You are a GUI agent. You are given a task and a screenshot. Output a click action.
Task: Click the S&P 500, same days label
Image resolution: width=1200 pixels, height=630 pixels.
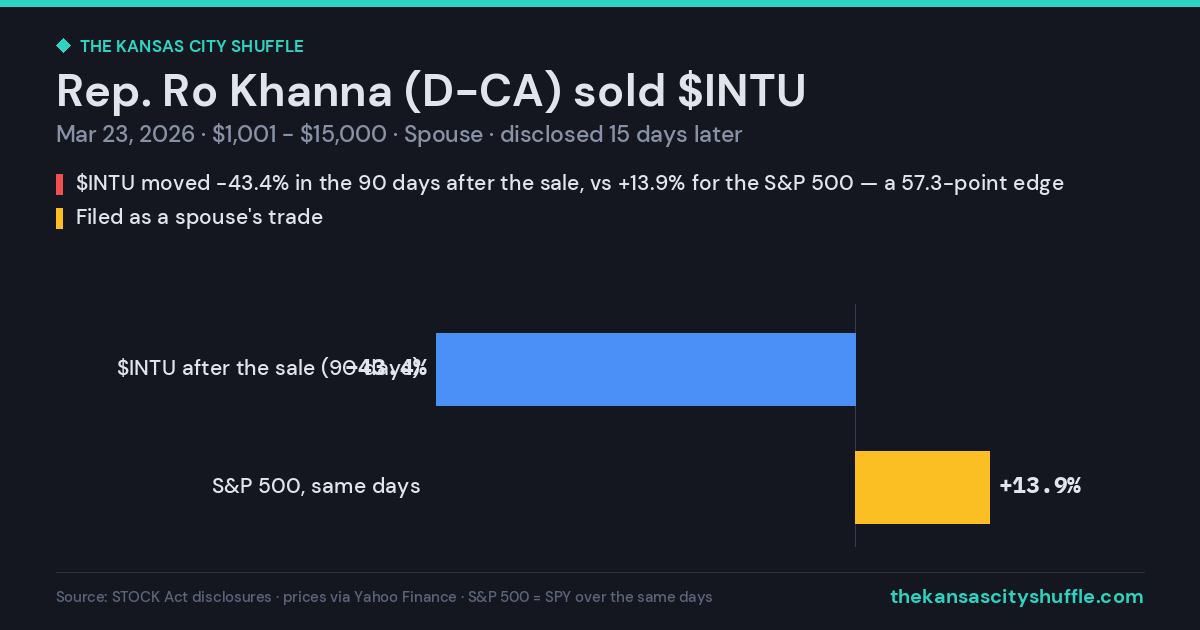tap(316, 486)
